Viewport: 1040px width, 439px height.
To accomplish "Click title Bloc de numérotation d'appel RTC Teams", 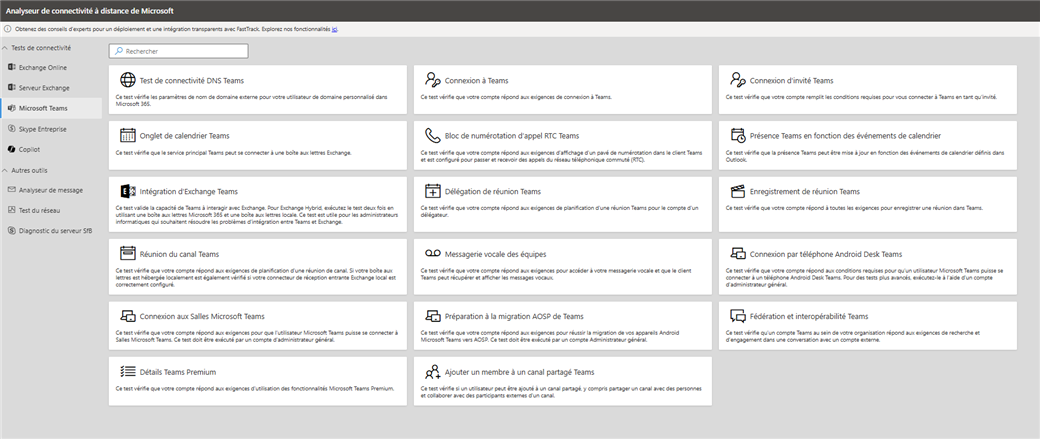I will tap(512, 136).
